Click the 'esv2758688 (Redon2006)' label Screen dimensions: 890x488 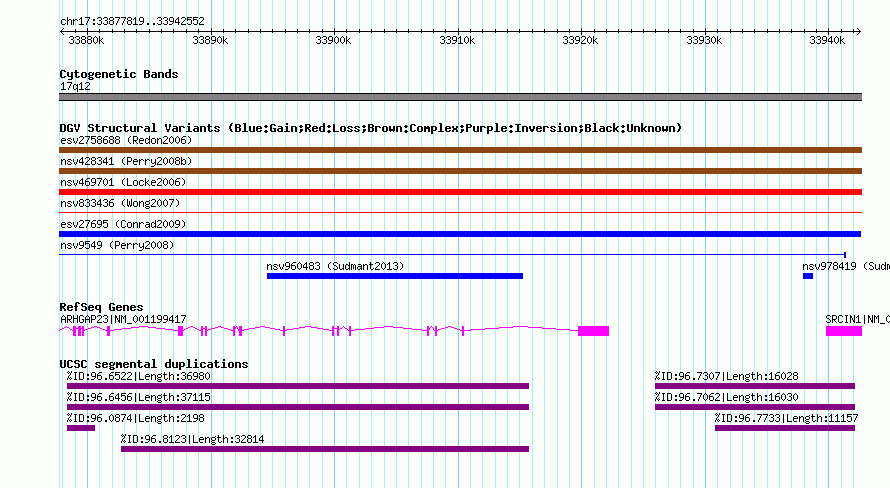pyautogui.click(x=126, y=140)
